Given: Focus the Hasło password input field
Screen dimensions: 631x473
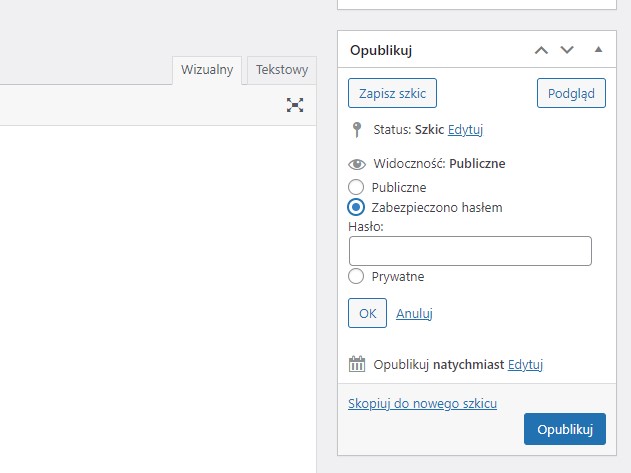Looking at the screenshot, I should pos(470,251).
